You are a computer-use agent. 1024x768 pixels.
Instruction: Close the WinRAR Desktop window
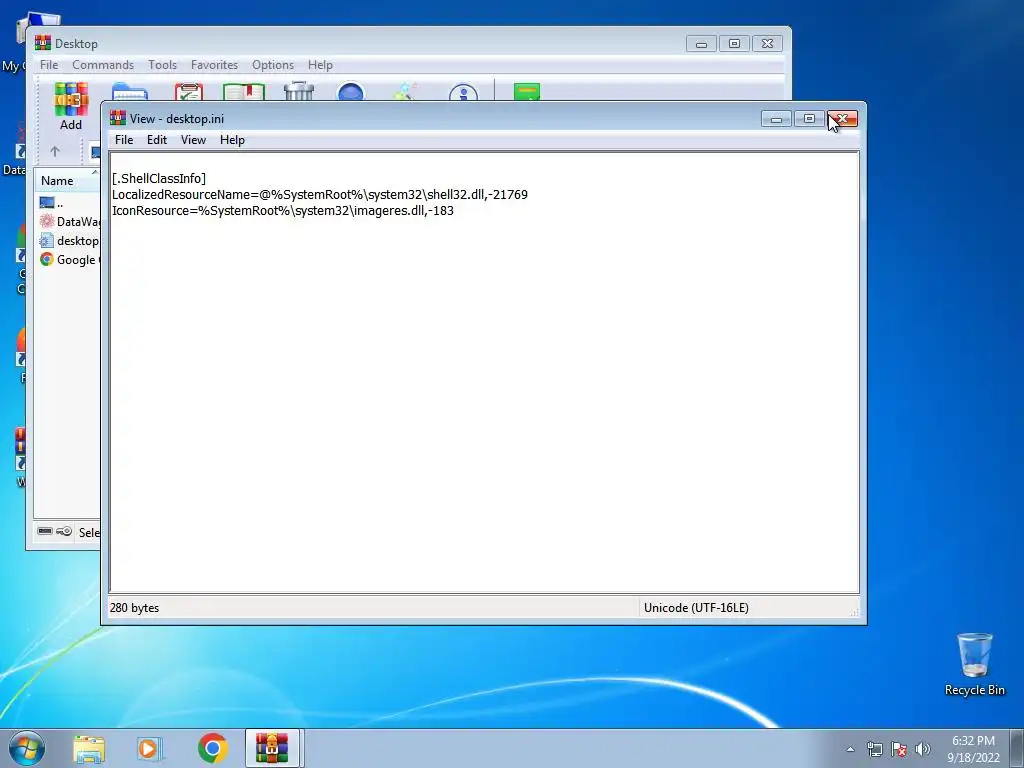click(x=767, y=44)
